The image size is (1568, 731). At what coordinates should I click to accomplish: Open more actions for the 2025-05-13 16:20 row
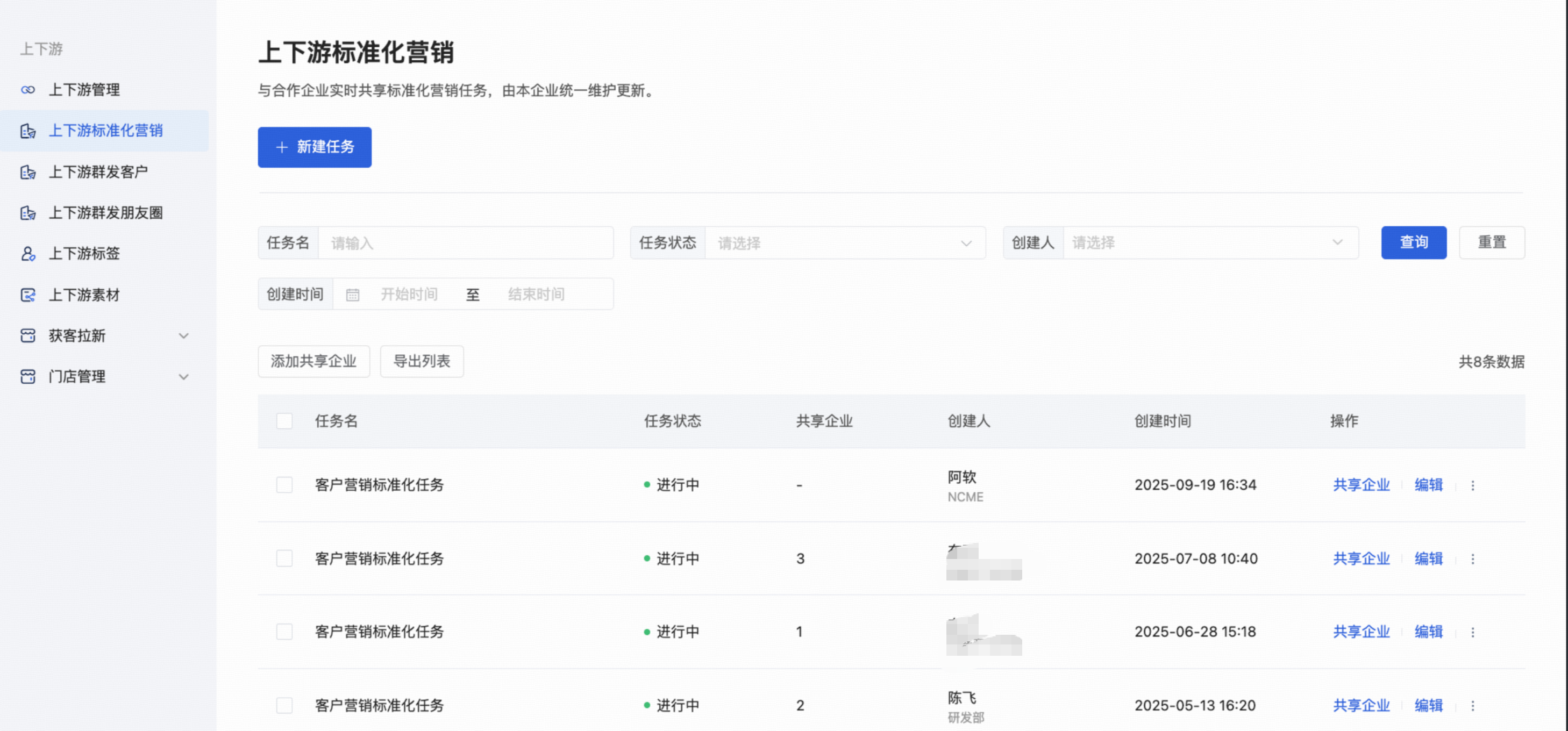coord(1472,706)
